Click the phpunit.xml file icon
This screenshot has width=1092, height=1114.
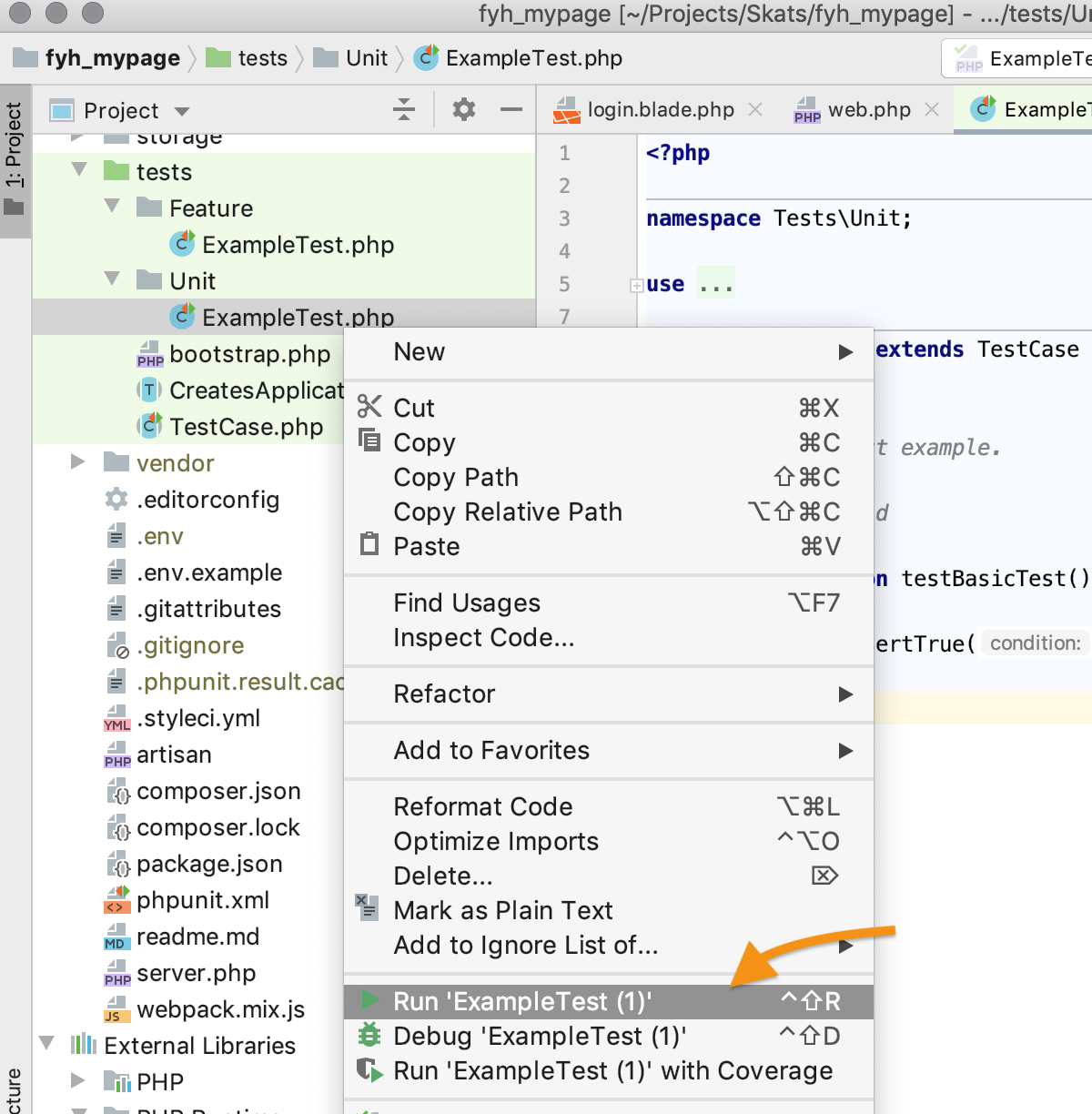(x=117, y=901)
